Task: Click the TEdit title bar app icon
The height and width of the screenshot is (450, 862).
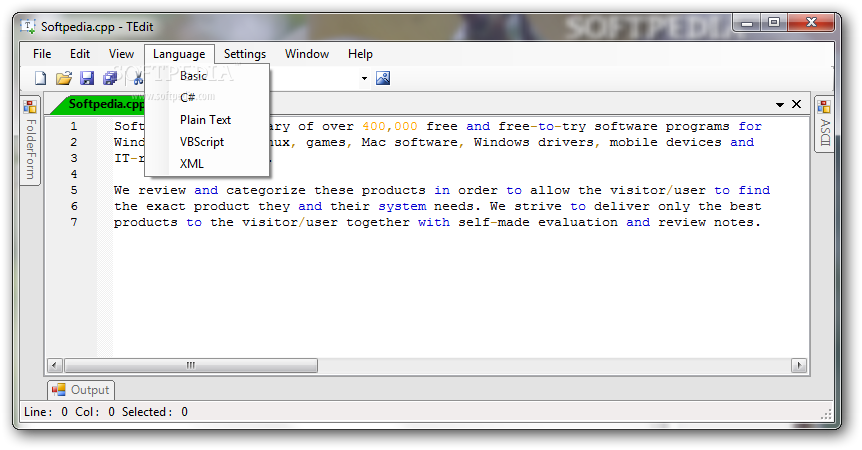Action: (x=28, y=26)
